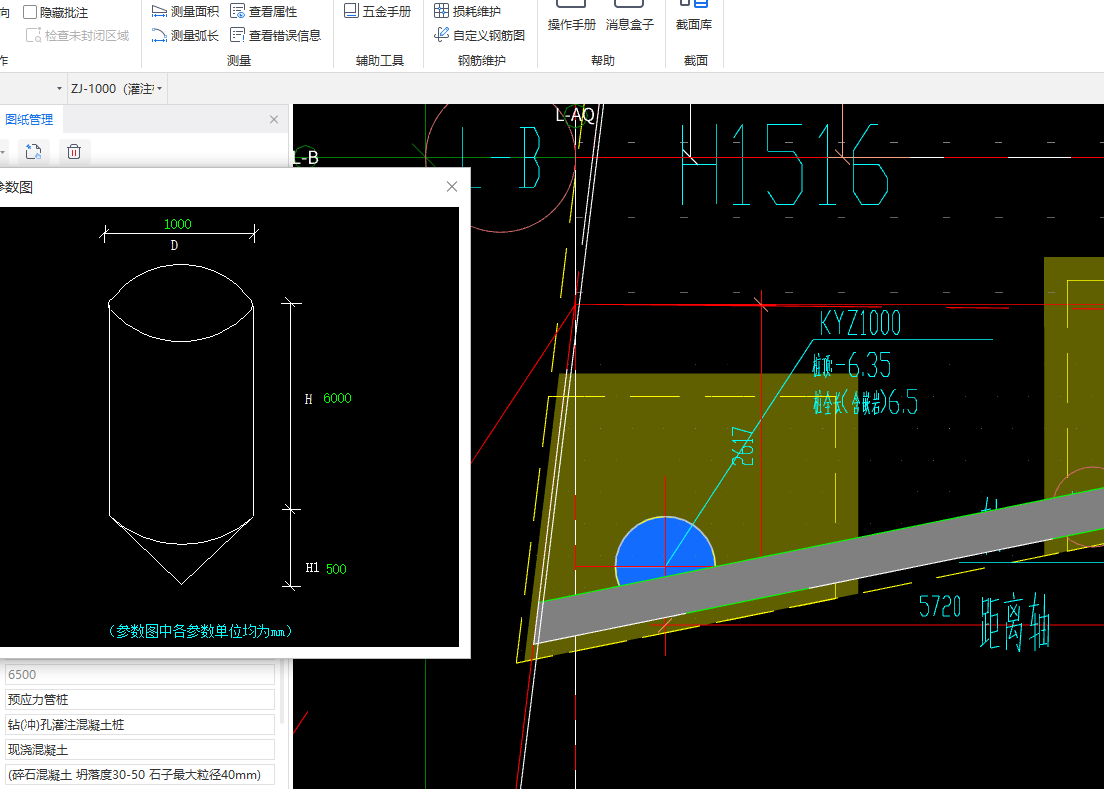Switch to the 图纸管理 tab

pos(29,120)
